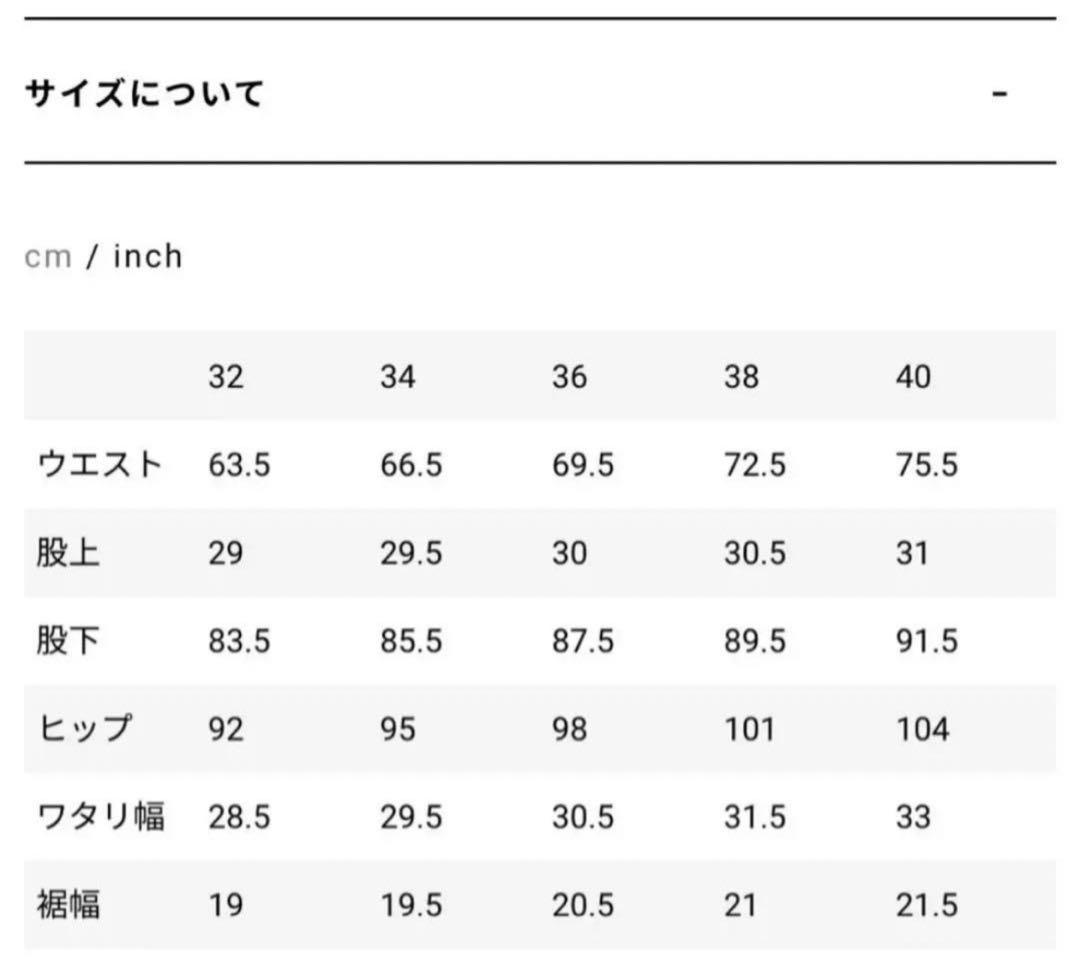Image resolution: width=1080 pixels, height=966 pixels.
Task: Click the inseam value 87.5 cell
Action: coord(583,641)
